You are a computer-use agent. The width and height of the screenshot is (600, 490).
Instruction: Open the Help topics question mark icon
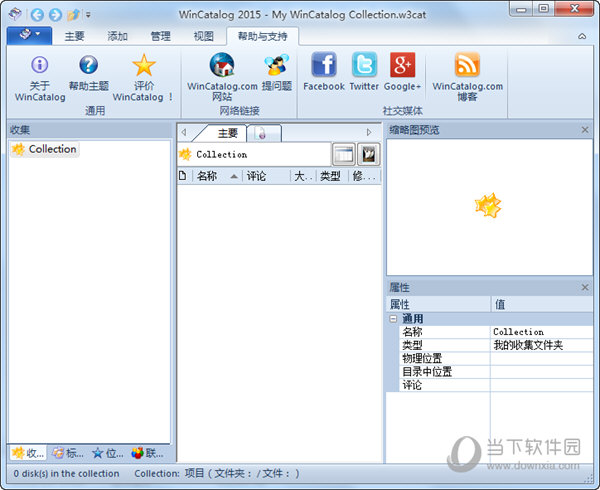tap(88, 65)
